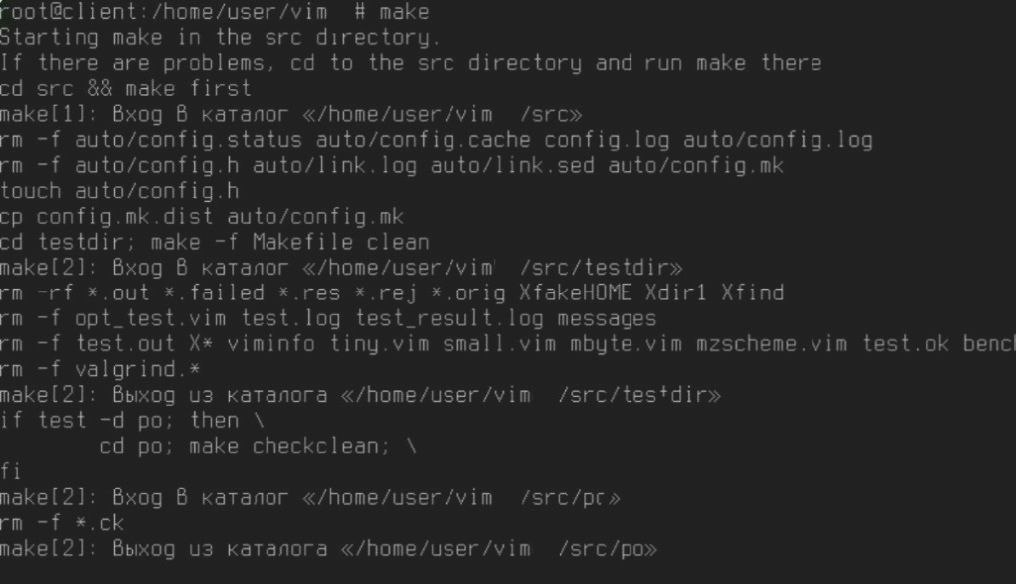Screen dimensions: 1016x584
Task: Click 'XfakeHOME' in the rm -rf line
Action: (x=575, y=293)
